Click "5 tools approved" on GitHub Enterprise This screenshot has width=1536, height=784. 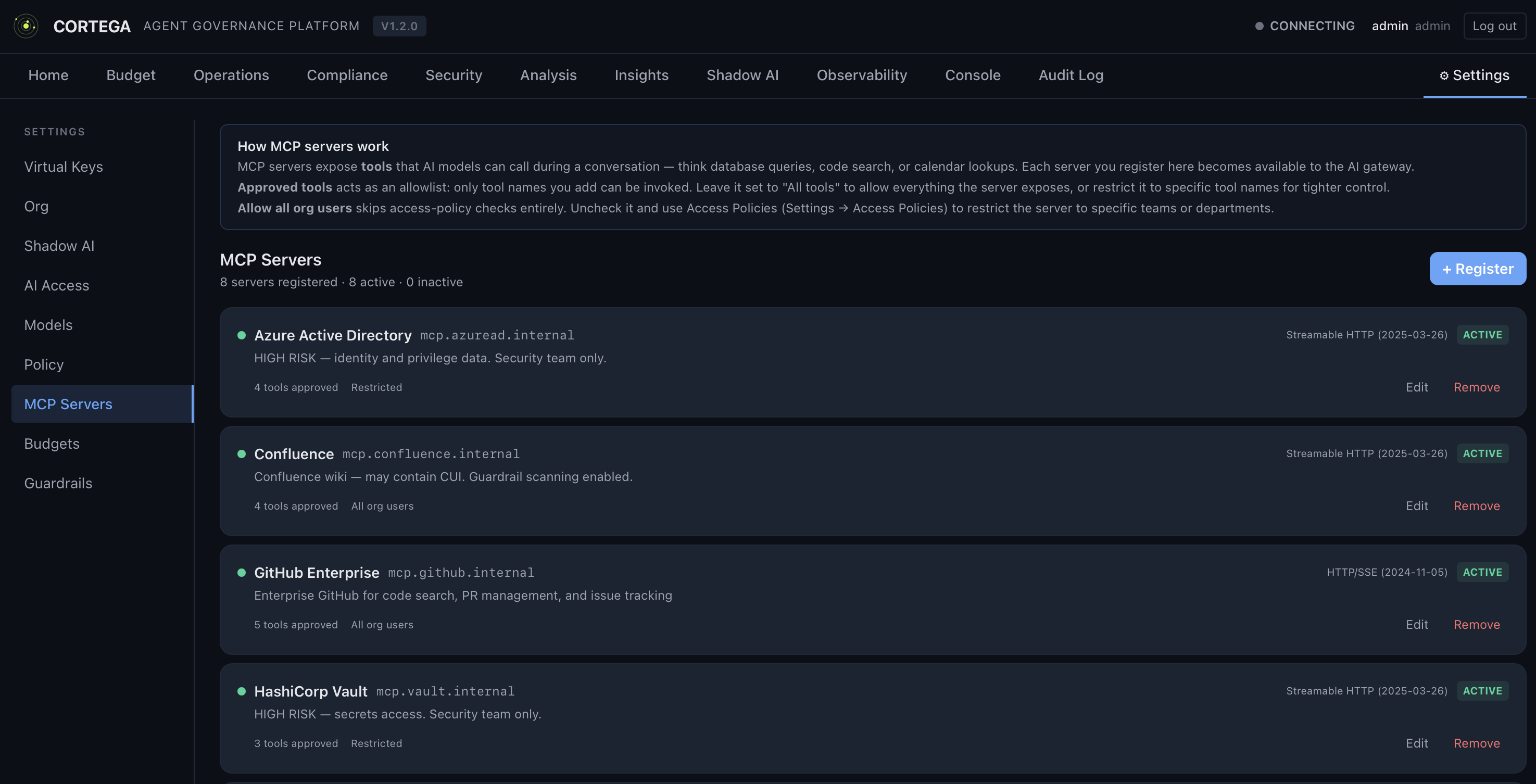point(296,624)
